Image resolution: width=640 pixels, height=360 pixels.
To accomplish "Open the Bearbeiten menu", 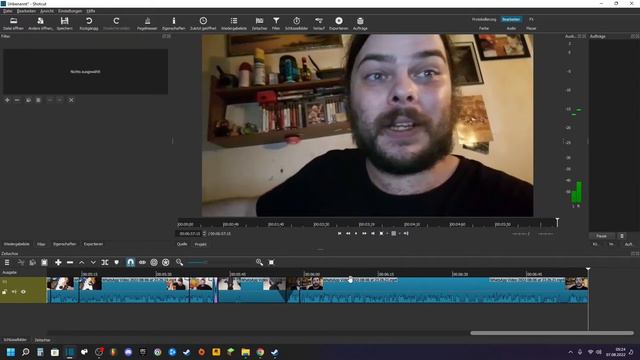I will (26, 11).
